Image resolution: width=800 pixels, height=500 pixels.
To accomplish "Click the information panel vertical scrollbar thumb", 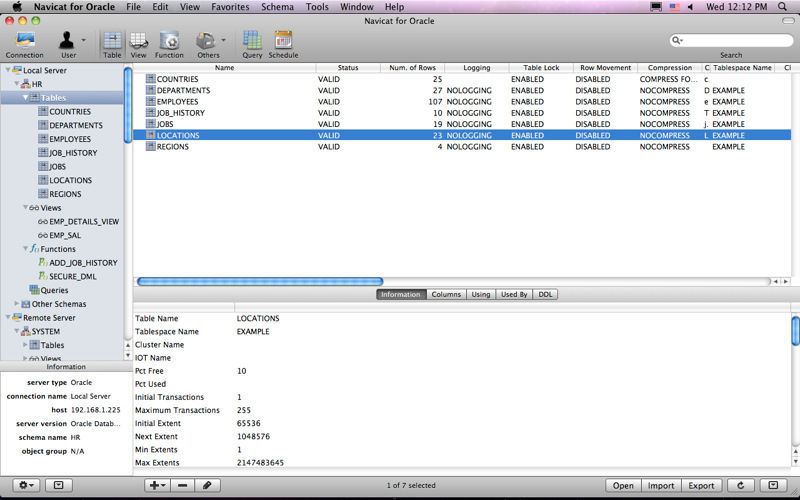I will click(795, 331).
